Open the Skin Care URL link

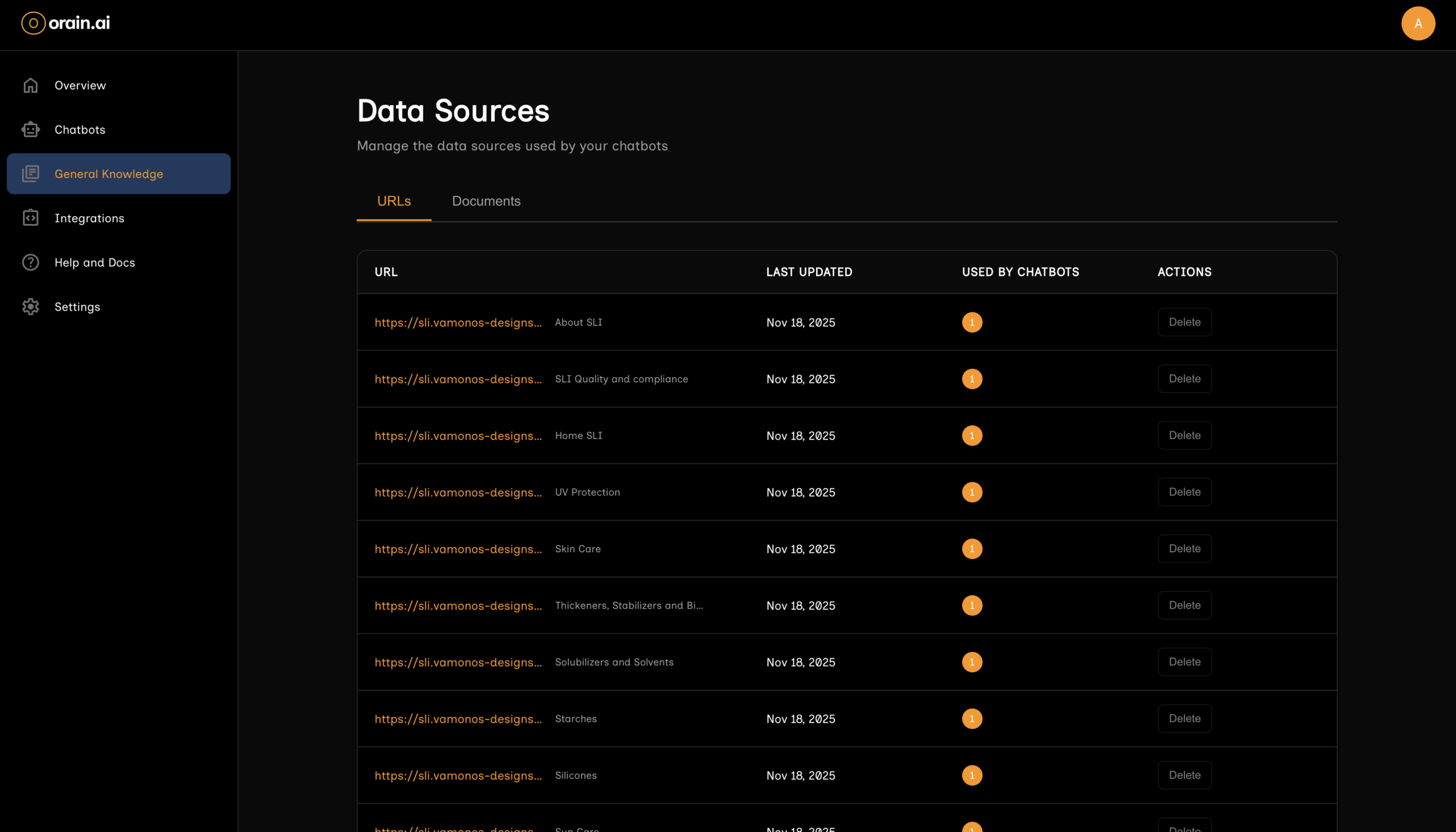pyautogui.click(x=458, y=549)
